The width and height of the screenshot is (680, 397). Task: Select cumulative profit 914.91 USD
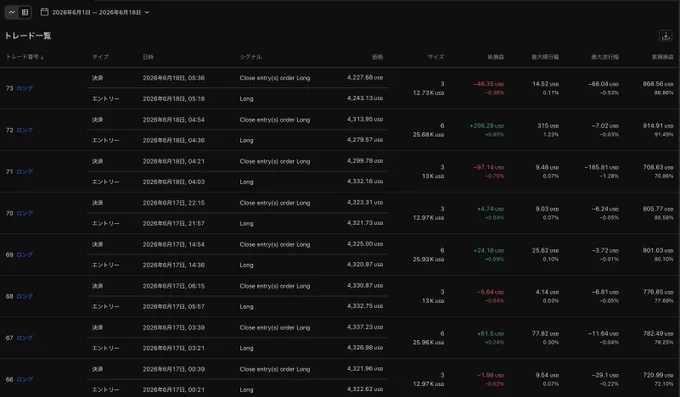658,125
